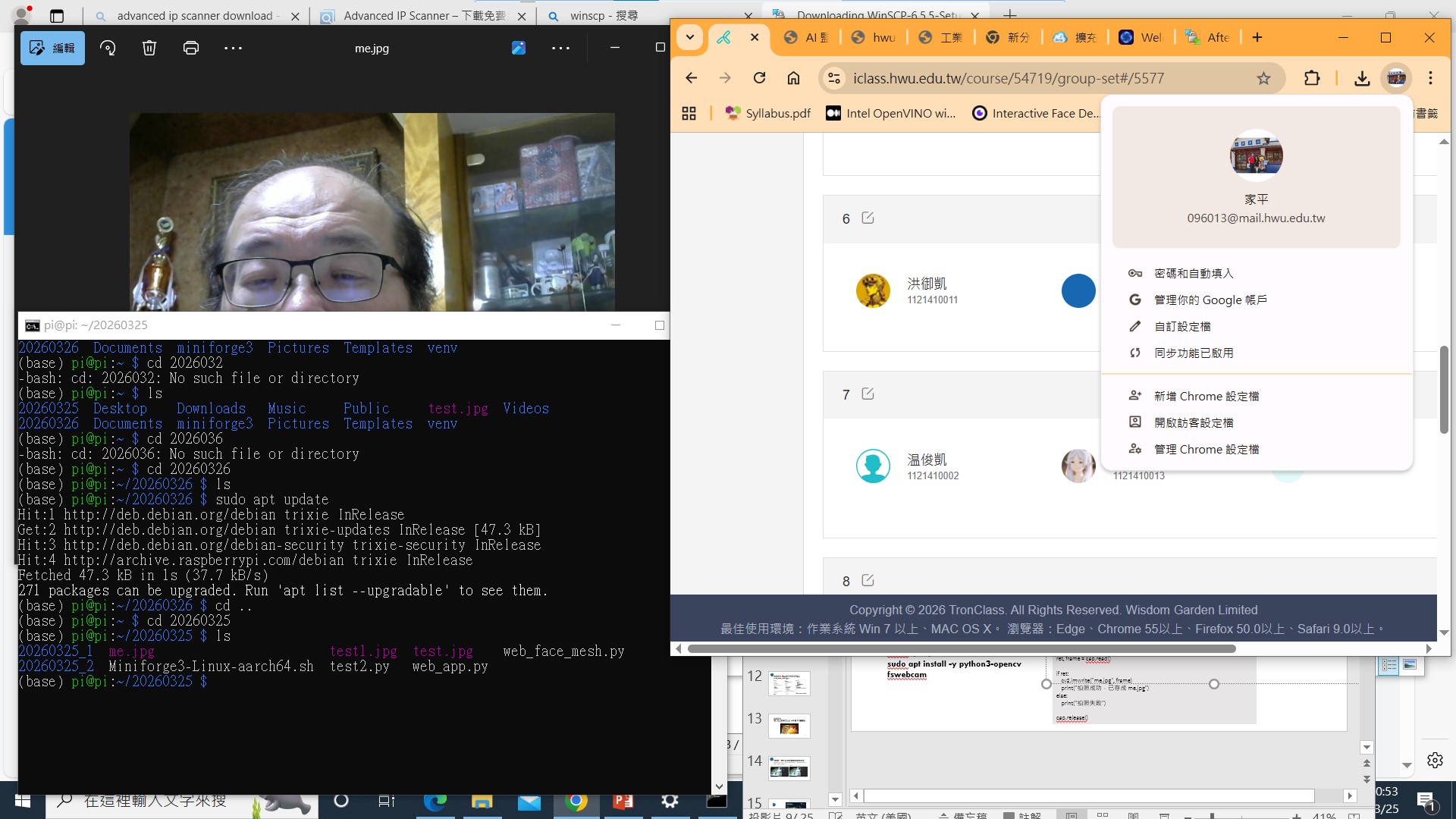
Task: Reload the iclass page
Action: (759, 78)
